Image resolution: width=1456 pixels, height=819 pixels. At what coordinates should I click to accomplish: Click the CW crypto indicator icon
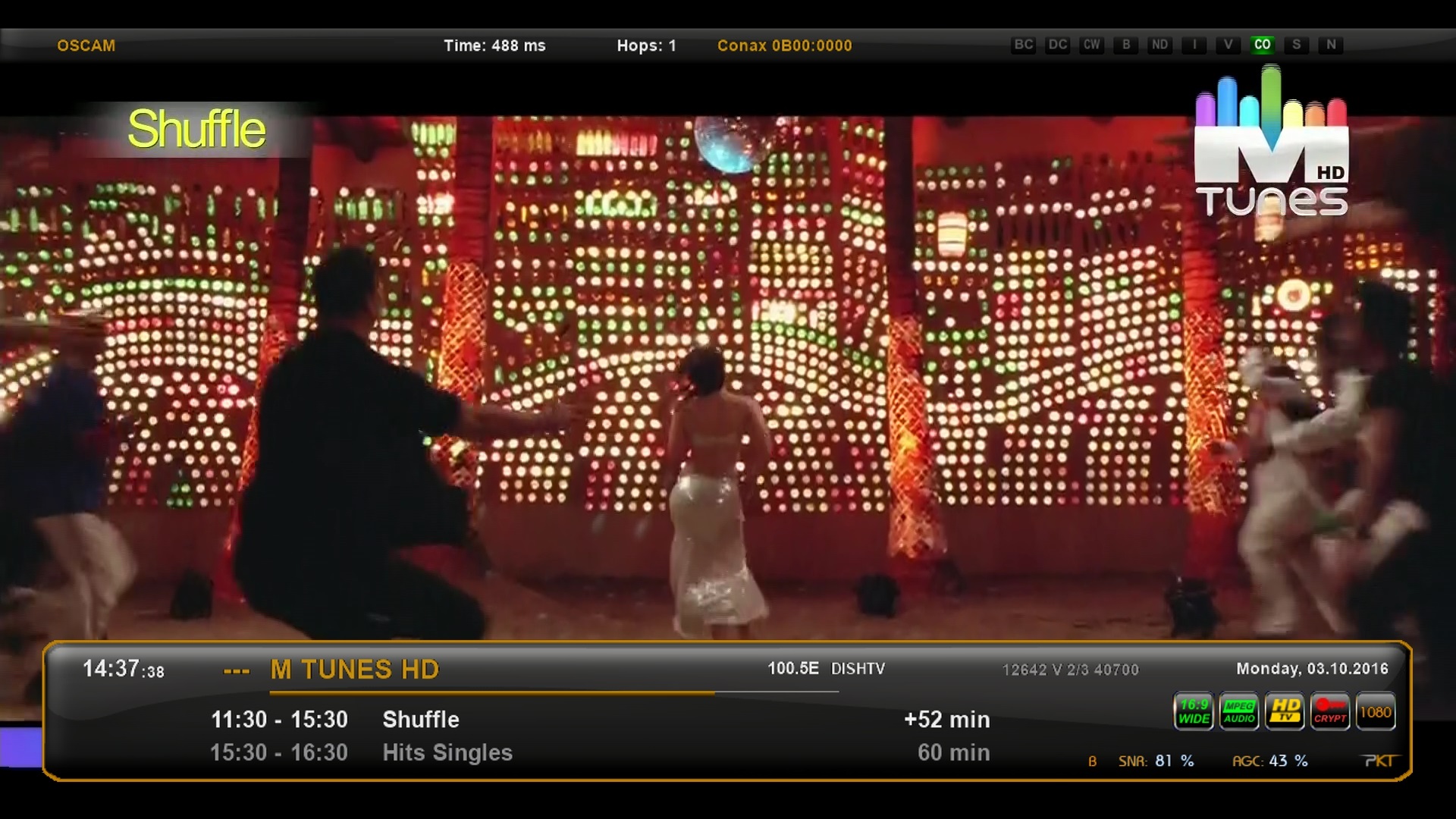pos(1092,45)
